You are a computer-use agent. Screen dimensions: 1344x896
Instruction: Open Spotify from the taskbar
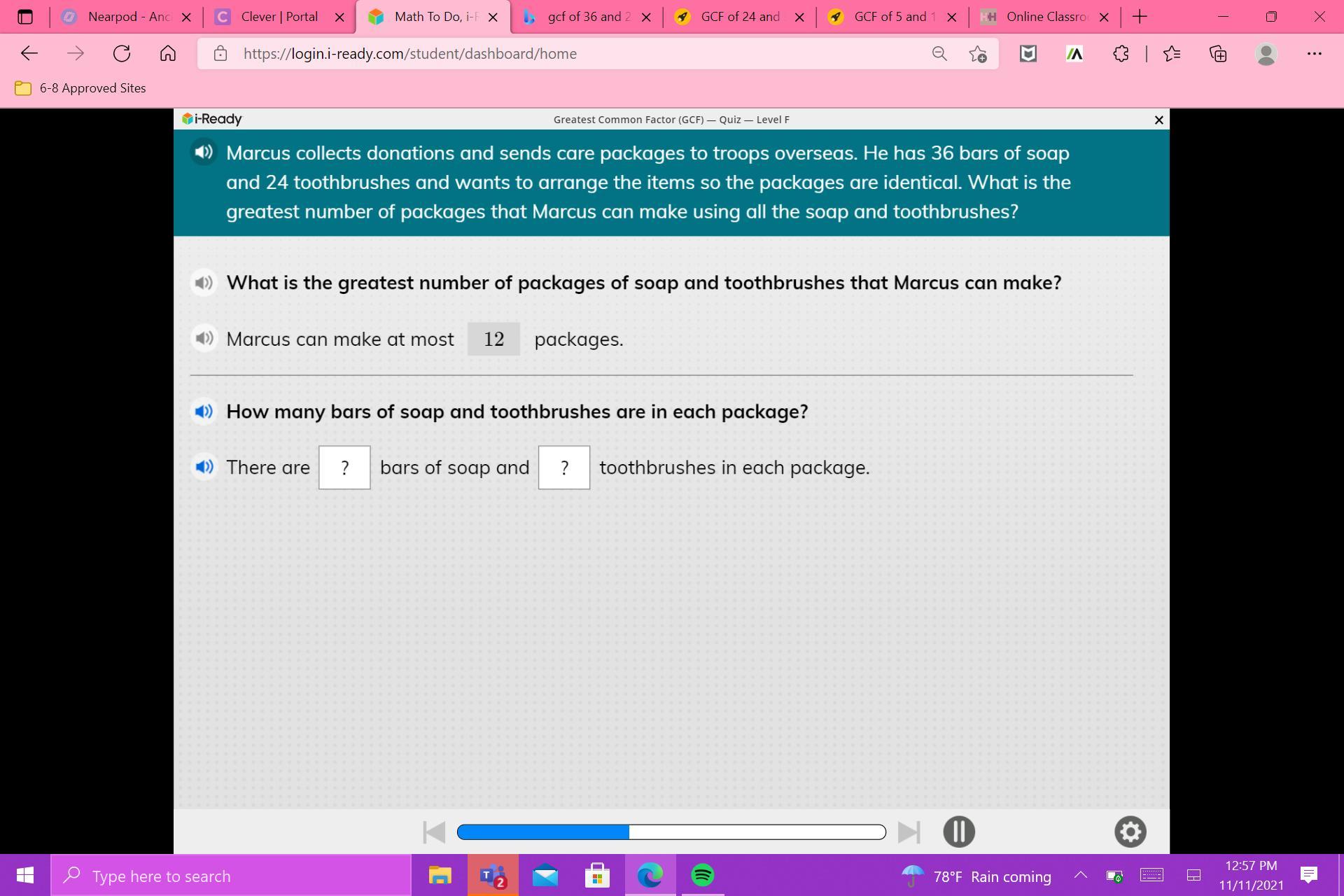click(x=702, y=876)
